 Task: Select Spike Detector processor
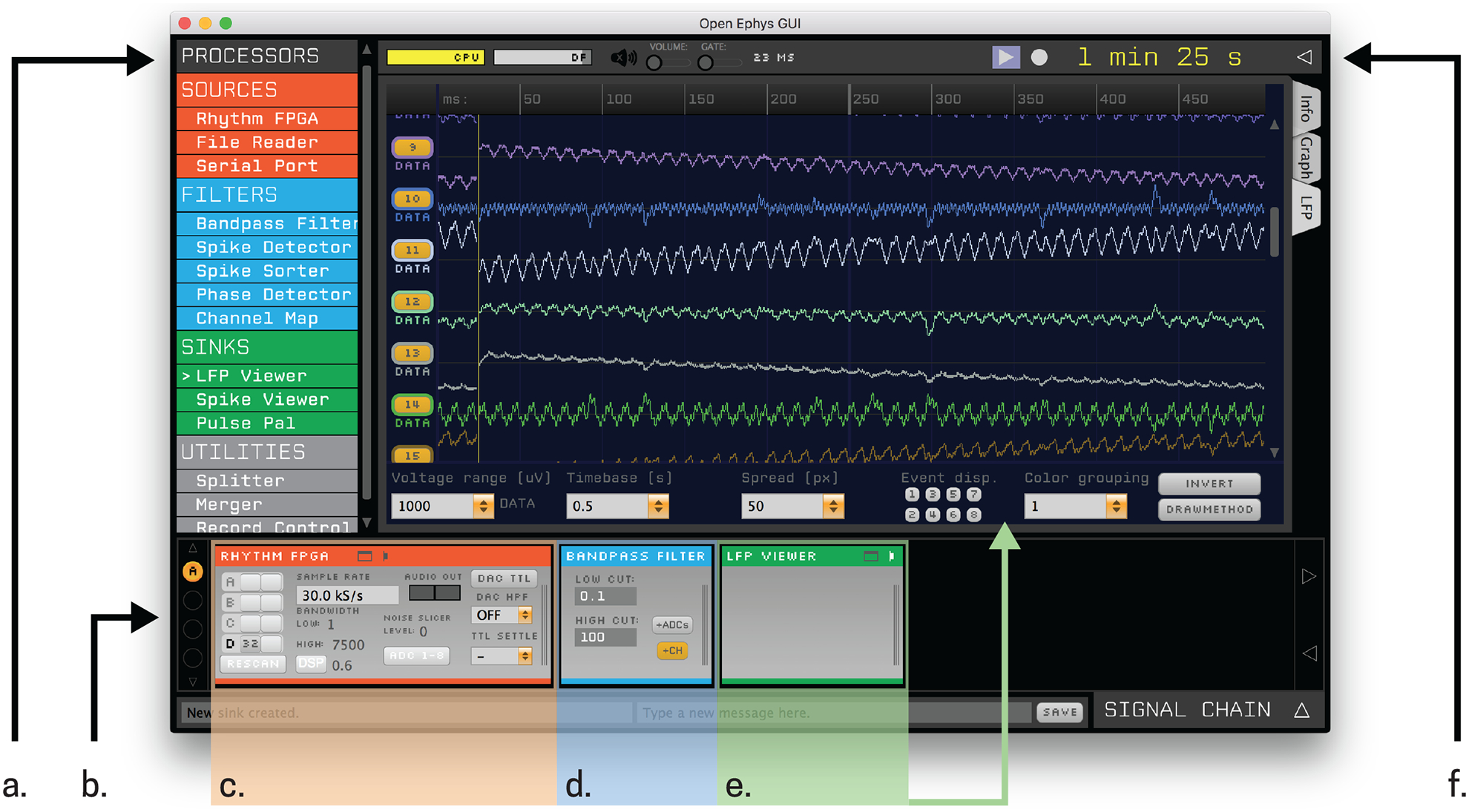[x=267, y=248]
